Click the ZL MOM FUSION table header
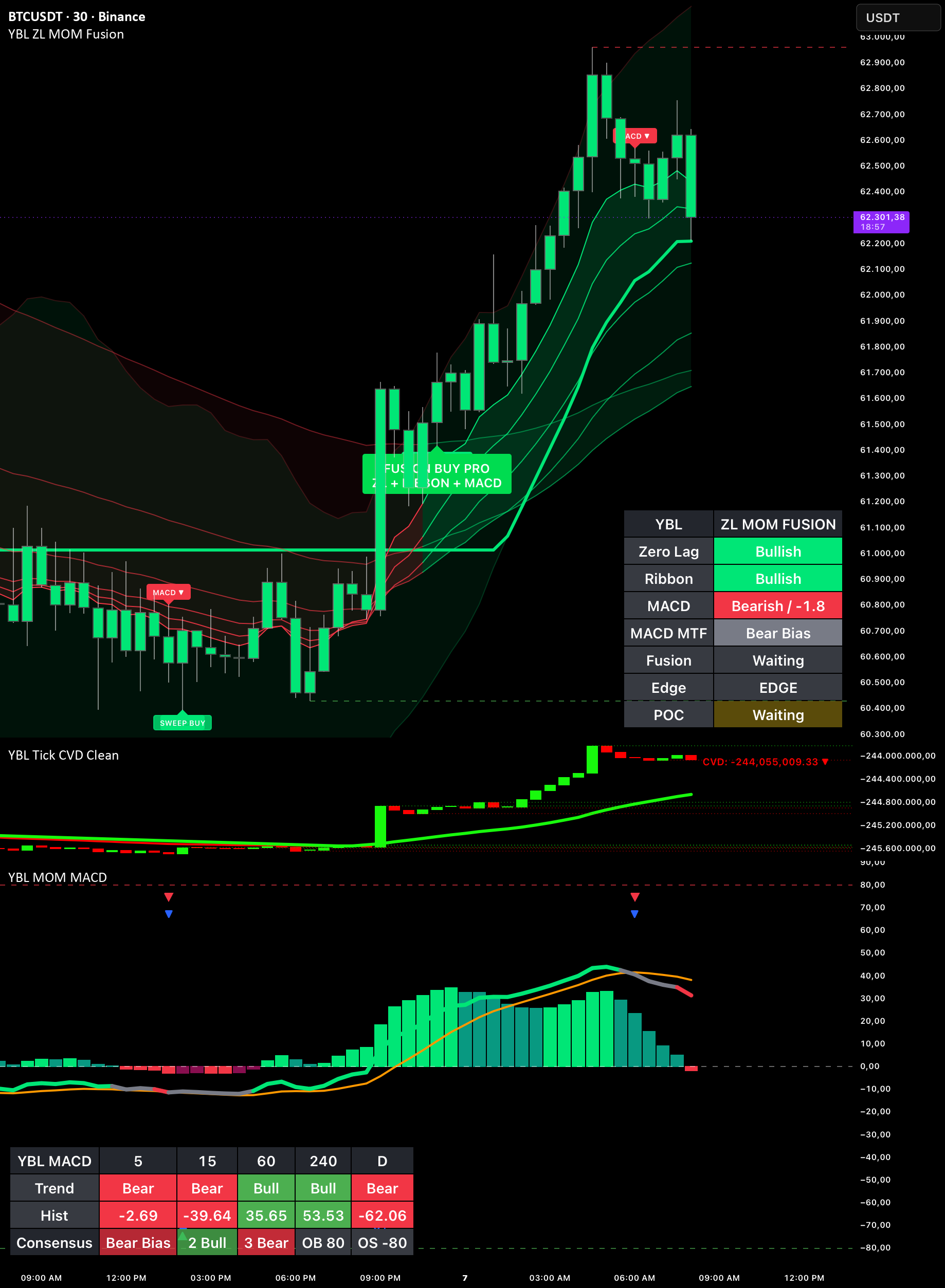 (778, 524)
